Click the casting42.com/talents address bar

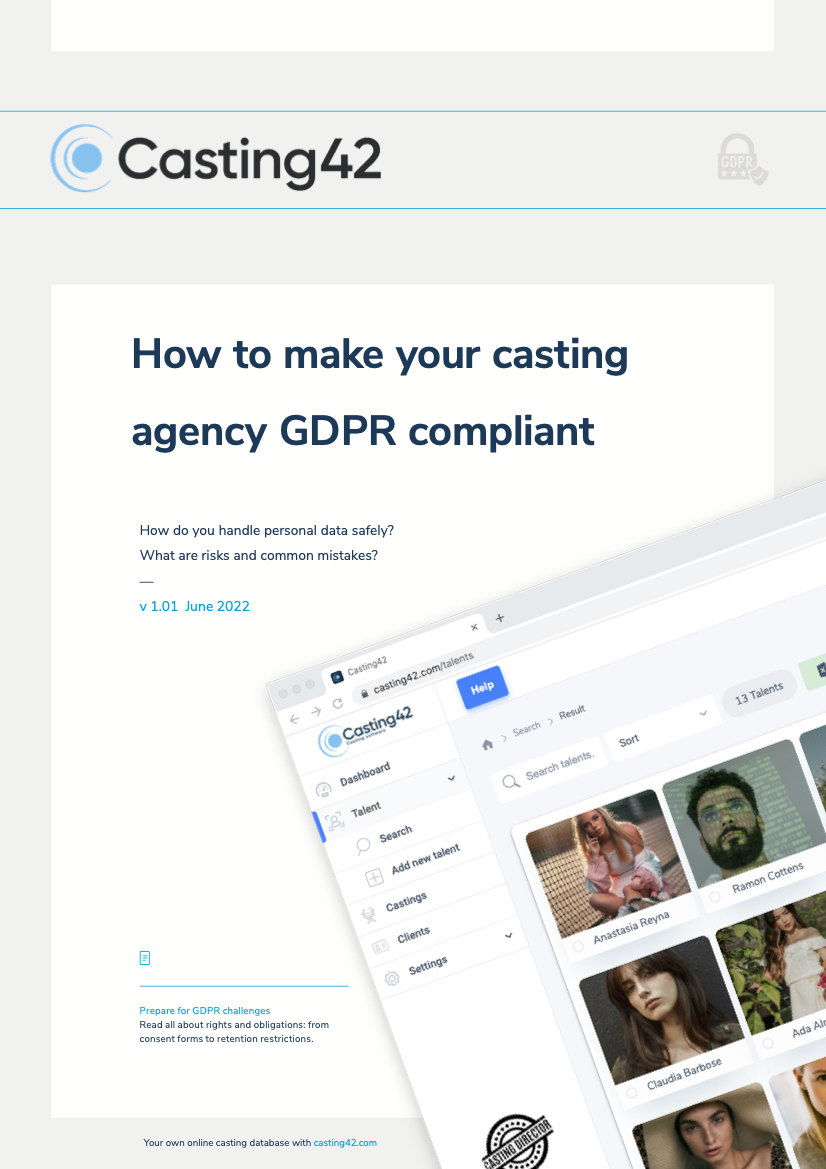pos(423,672)
